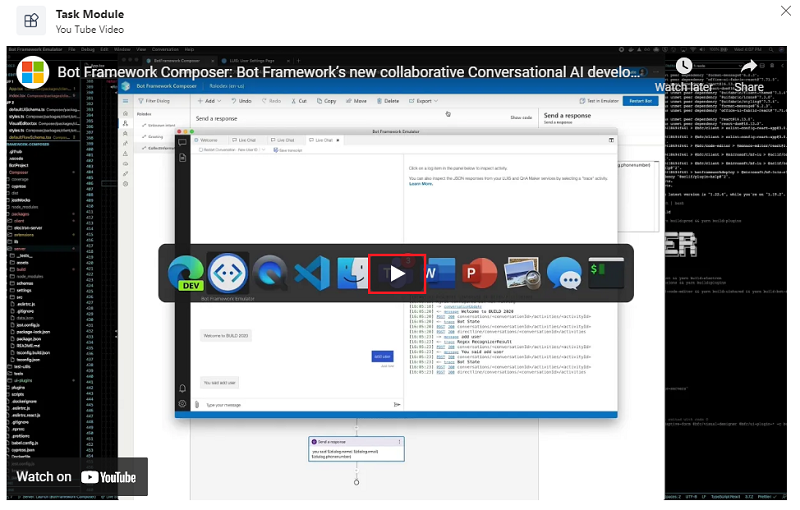
Task: Click Watch on YouTube button
Action: [x=77, y=477]
